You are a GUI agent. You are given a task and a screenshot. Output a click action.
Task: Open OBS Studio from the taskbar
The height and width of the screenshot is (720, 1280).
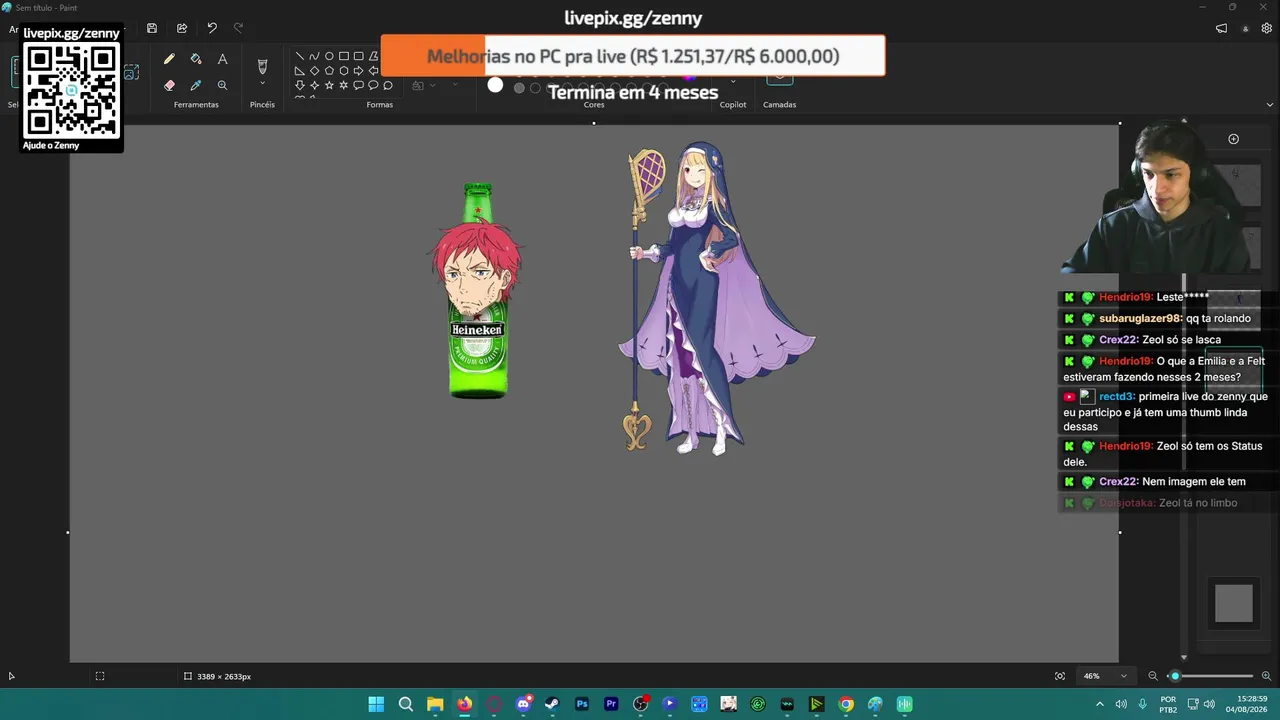click(640, 704)
